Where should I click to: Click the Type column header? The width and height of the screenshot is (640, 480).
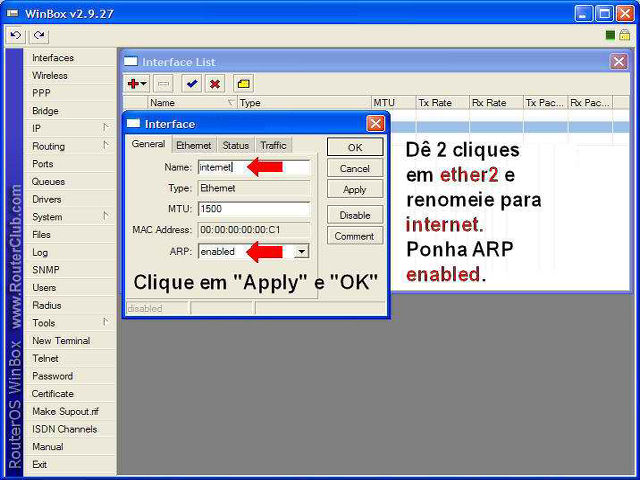pos(304,102)
